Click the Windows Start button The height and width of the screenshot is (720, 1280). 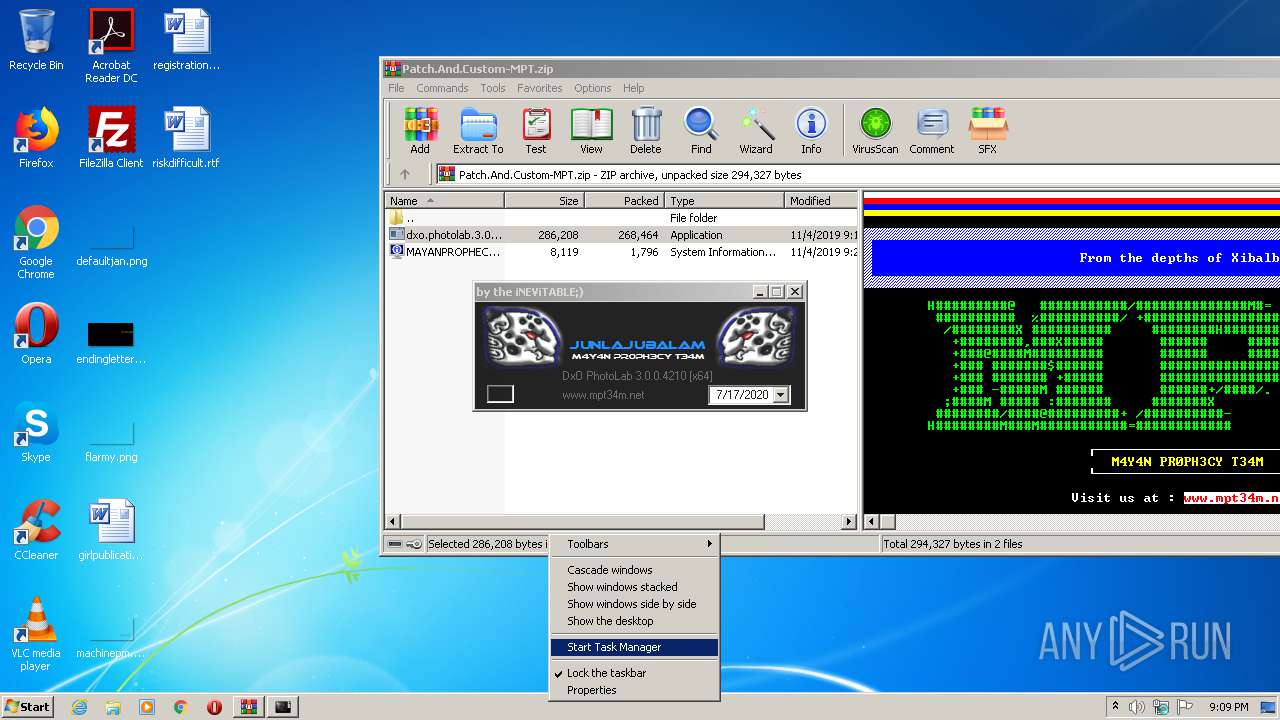27,707
